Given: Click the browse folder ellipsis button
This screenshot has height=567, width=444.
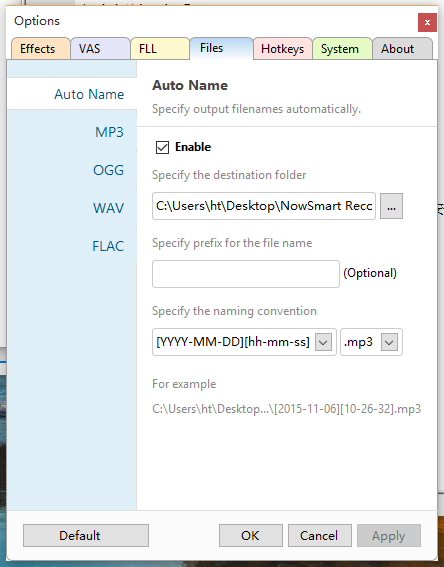Looking at the screenshot, I should click(391, 206).
